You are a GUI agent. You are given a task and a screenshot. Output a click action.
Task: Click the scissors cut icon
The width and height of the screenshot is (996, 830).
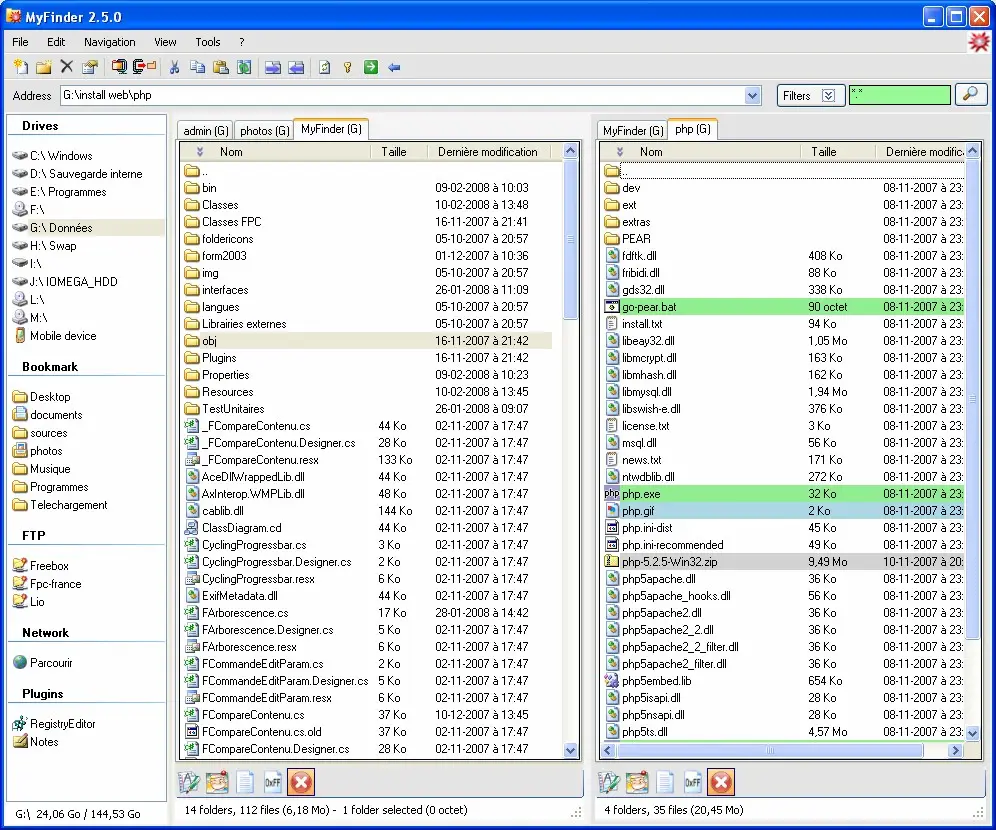(x=174, y=67)
